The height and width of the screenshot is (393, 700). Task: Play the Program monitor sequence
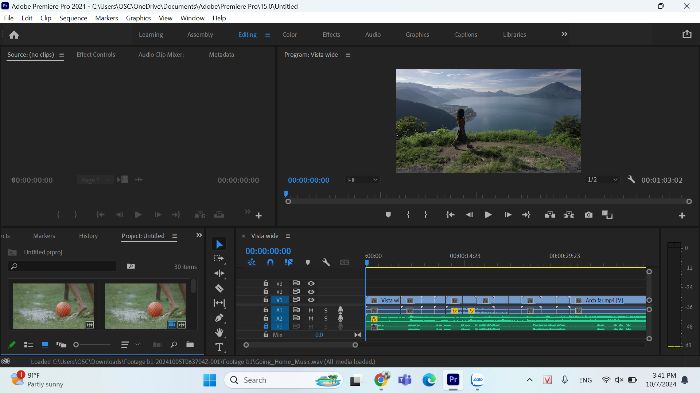(488, 215)
